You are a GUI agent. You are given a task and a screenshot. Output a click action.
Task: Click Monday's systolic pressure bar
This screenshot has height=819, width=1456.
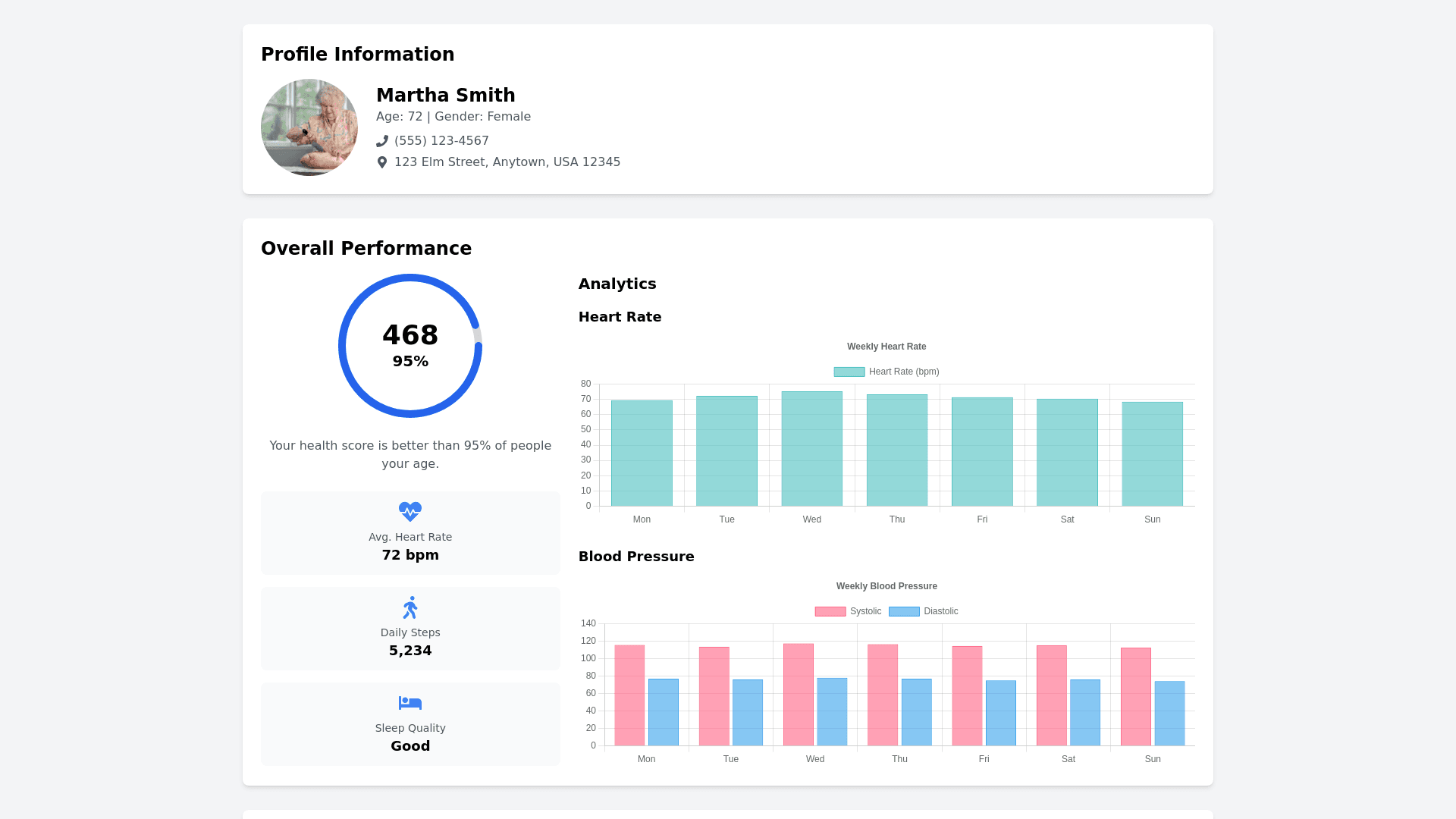(629, 695)
